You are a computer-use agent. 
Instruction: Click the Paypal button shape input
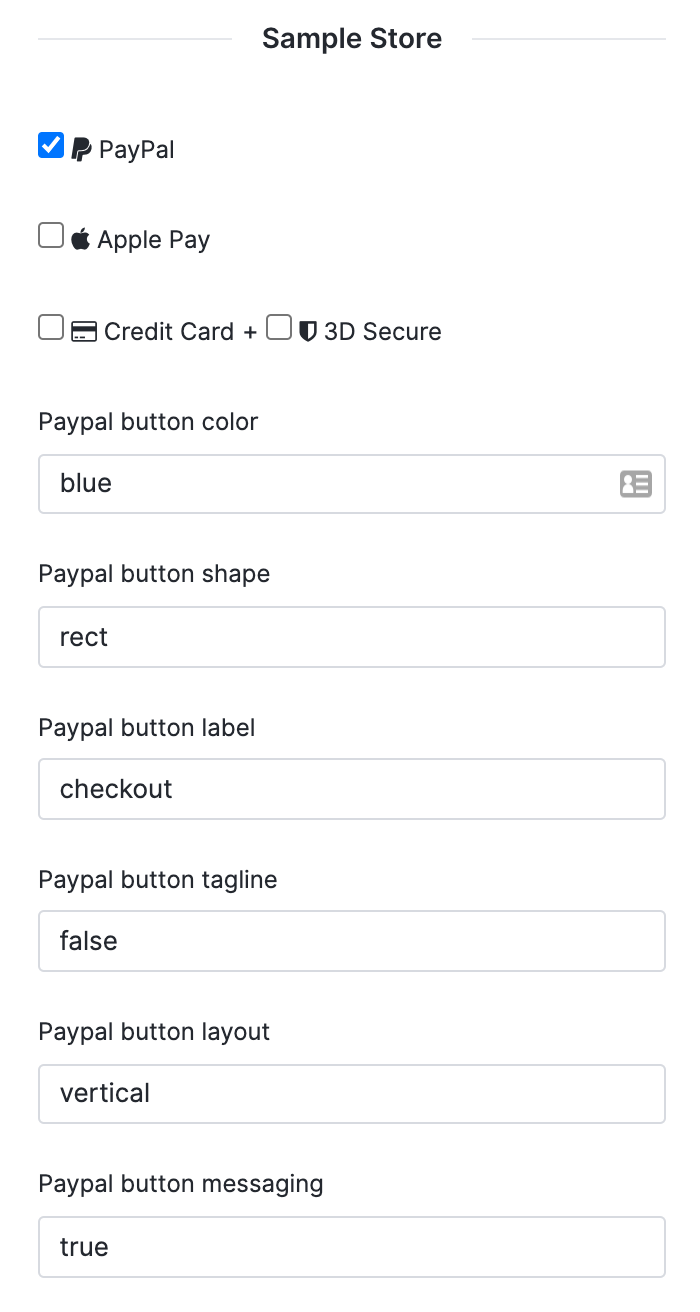[x=352, y=637]
